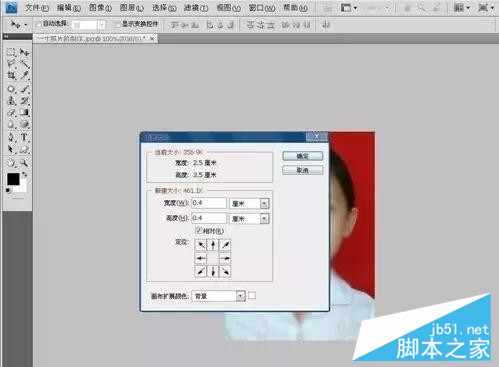Anchor canvas to bottom-left arrow
Screen dimensions: 499x367
[x=201, y=271]
